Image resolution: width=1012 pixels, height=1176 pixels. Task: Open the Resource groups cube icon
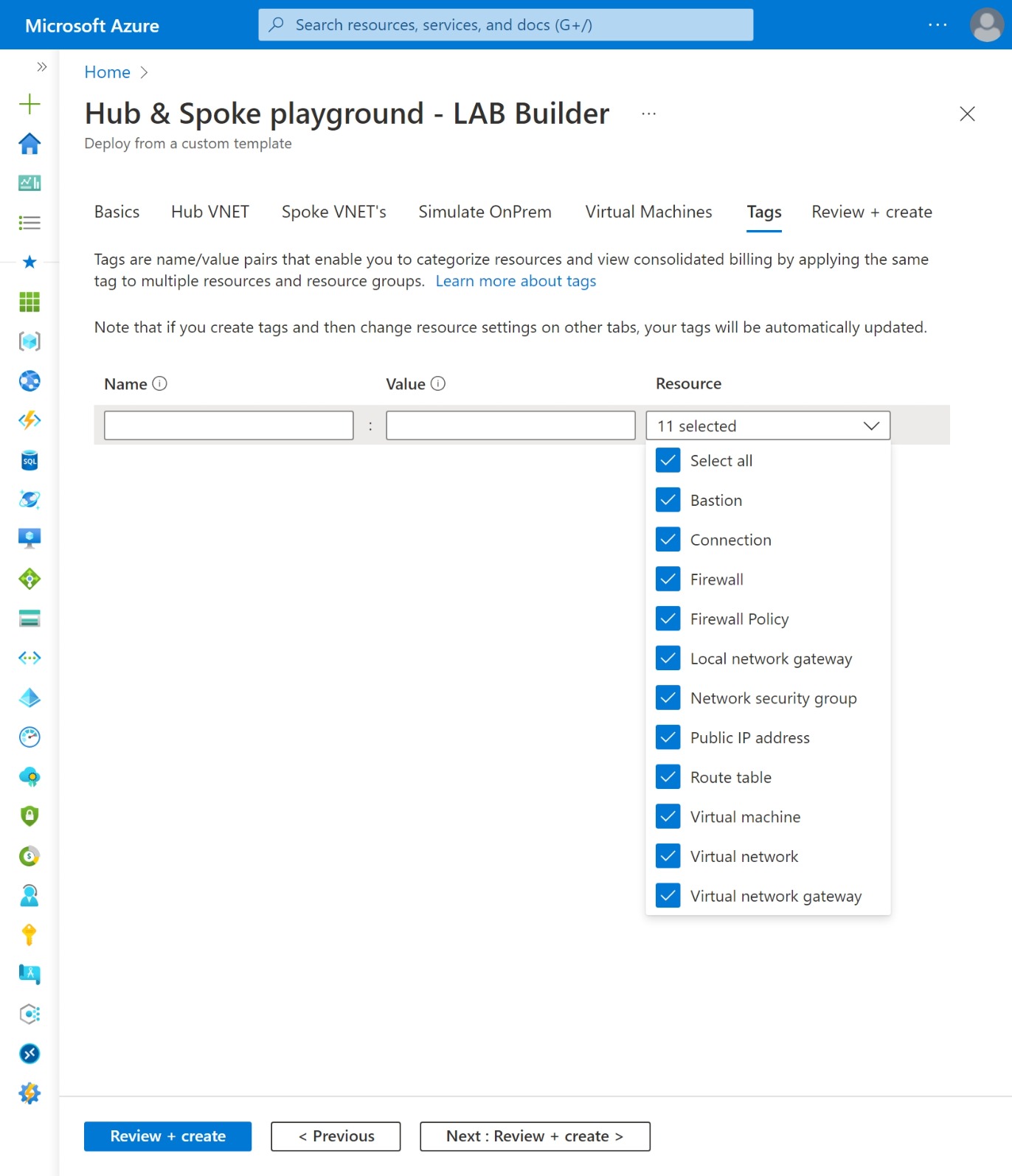coord(30,341)
